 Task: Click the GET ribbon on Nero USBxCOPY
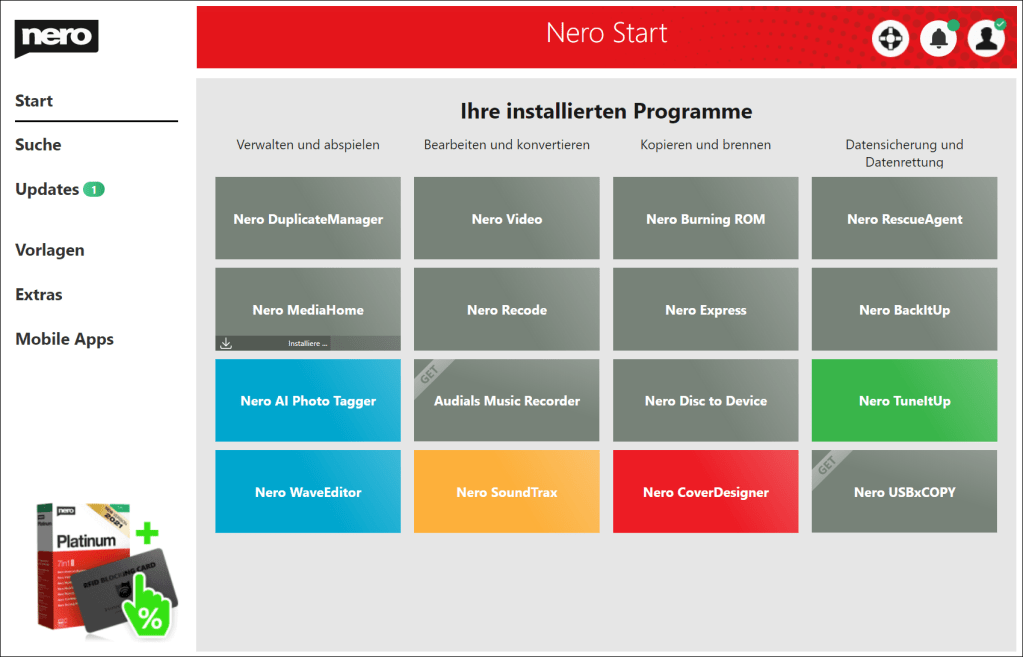pos(828,464)
